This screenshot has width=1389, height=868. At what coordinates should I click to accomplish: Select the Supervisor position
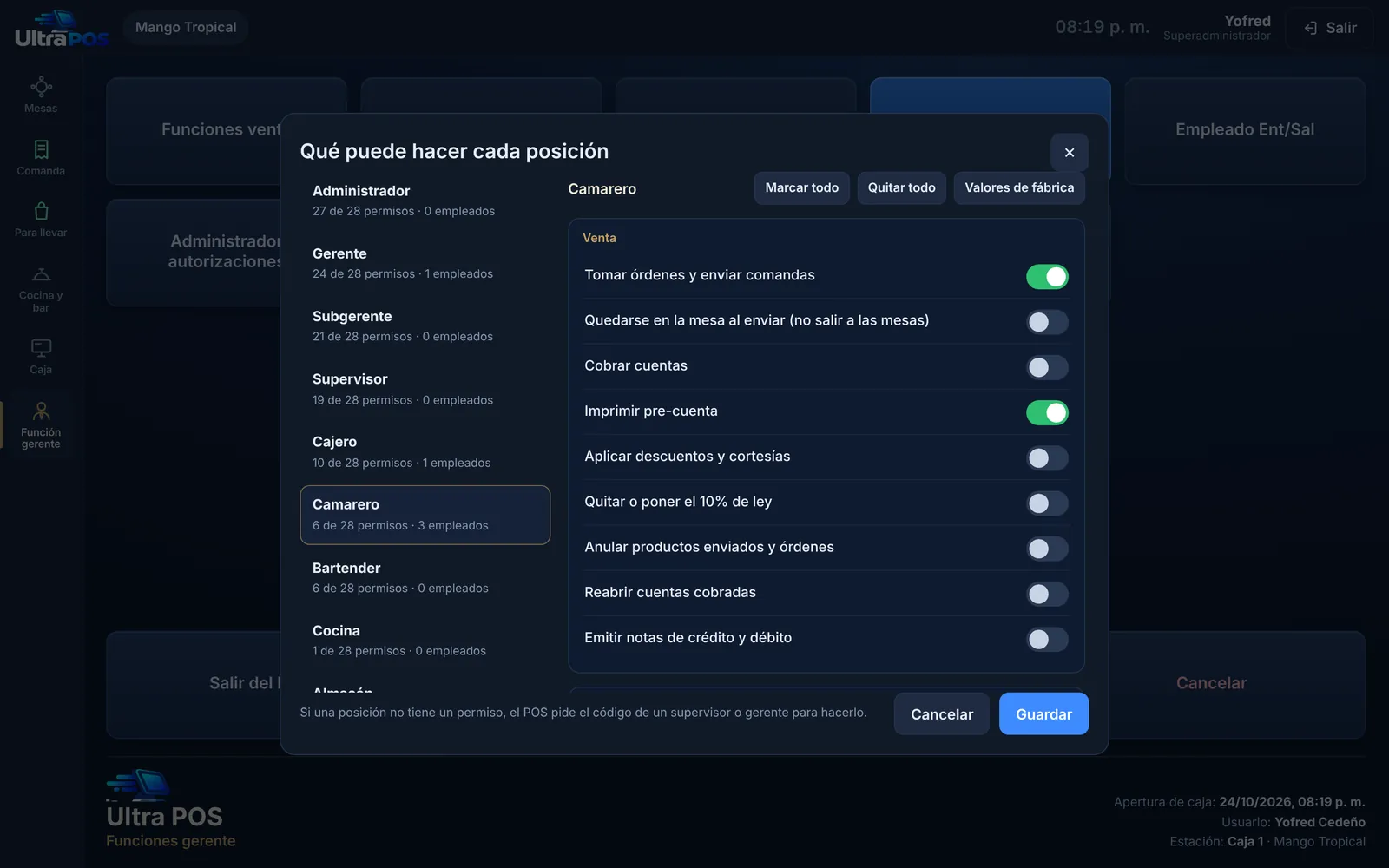point(425,389)
